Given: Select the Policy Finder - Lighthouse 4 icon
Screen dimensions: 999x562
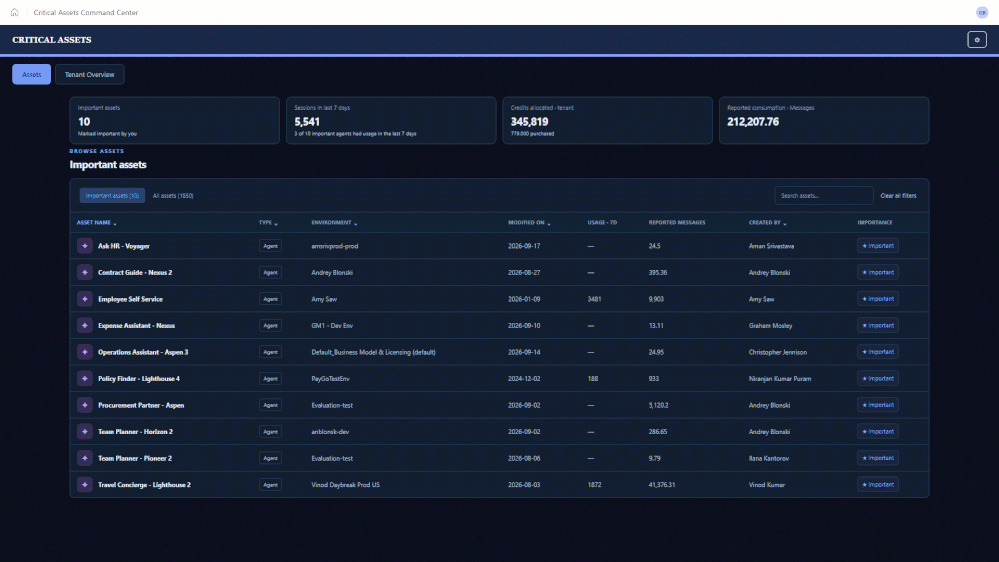Looking at the screenshot, I should point(85,378).
